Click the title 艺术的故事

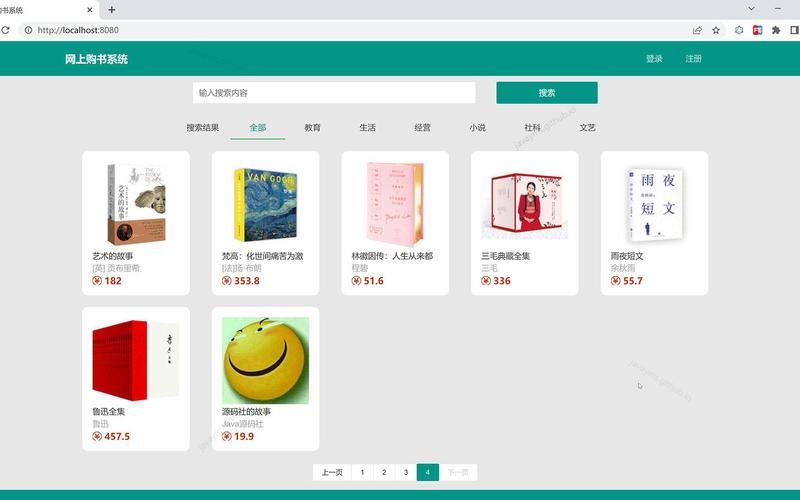(113, 256)
